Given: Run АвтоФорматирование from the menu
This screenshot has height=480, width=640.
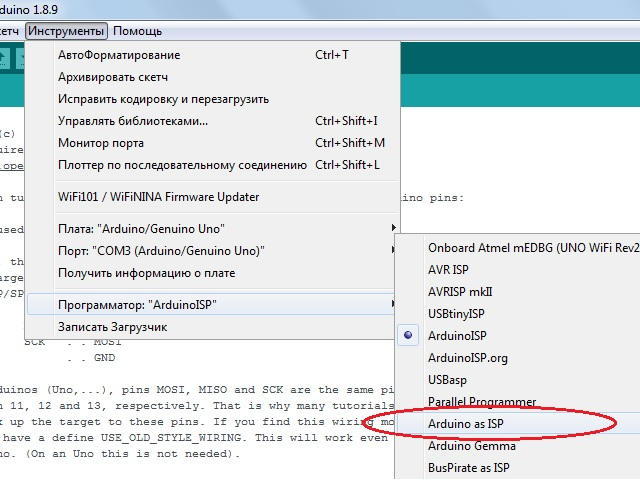Looking at the screenshot, I should tap(213, 55).
